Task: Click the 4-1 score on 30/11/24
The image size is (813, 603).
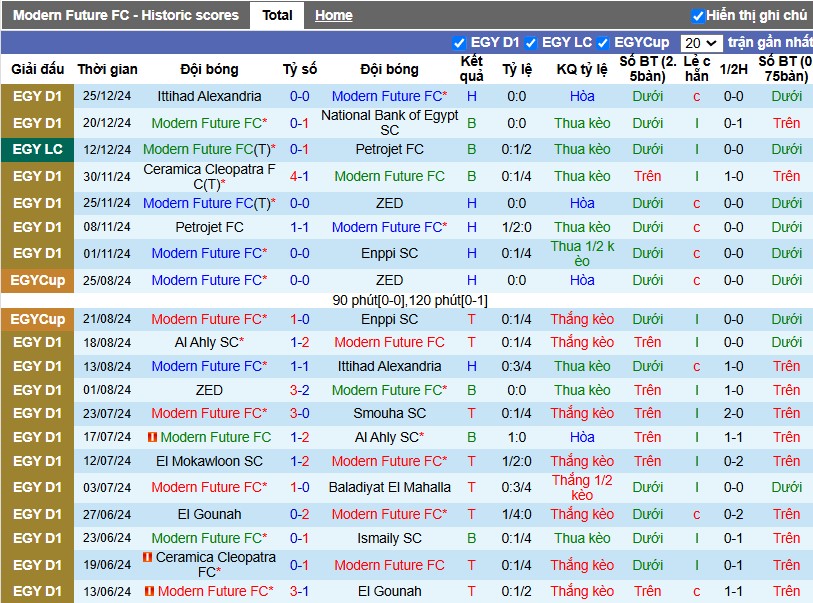Action: tap(299, 176)
